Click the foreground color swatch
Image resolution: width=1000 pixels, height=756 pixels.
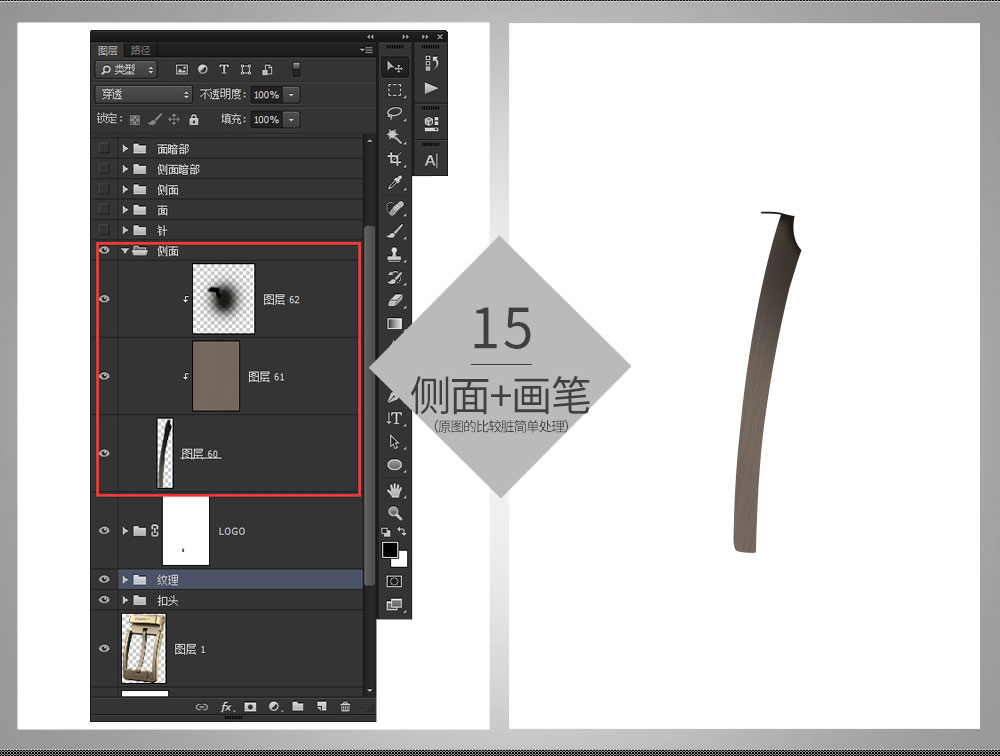click(x=389, y=550)
